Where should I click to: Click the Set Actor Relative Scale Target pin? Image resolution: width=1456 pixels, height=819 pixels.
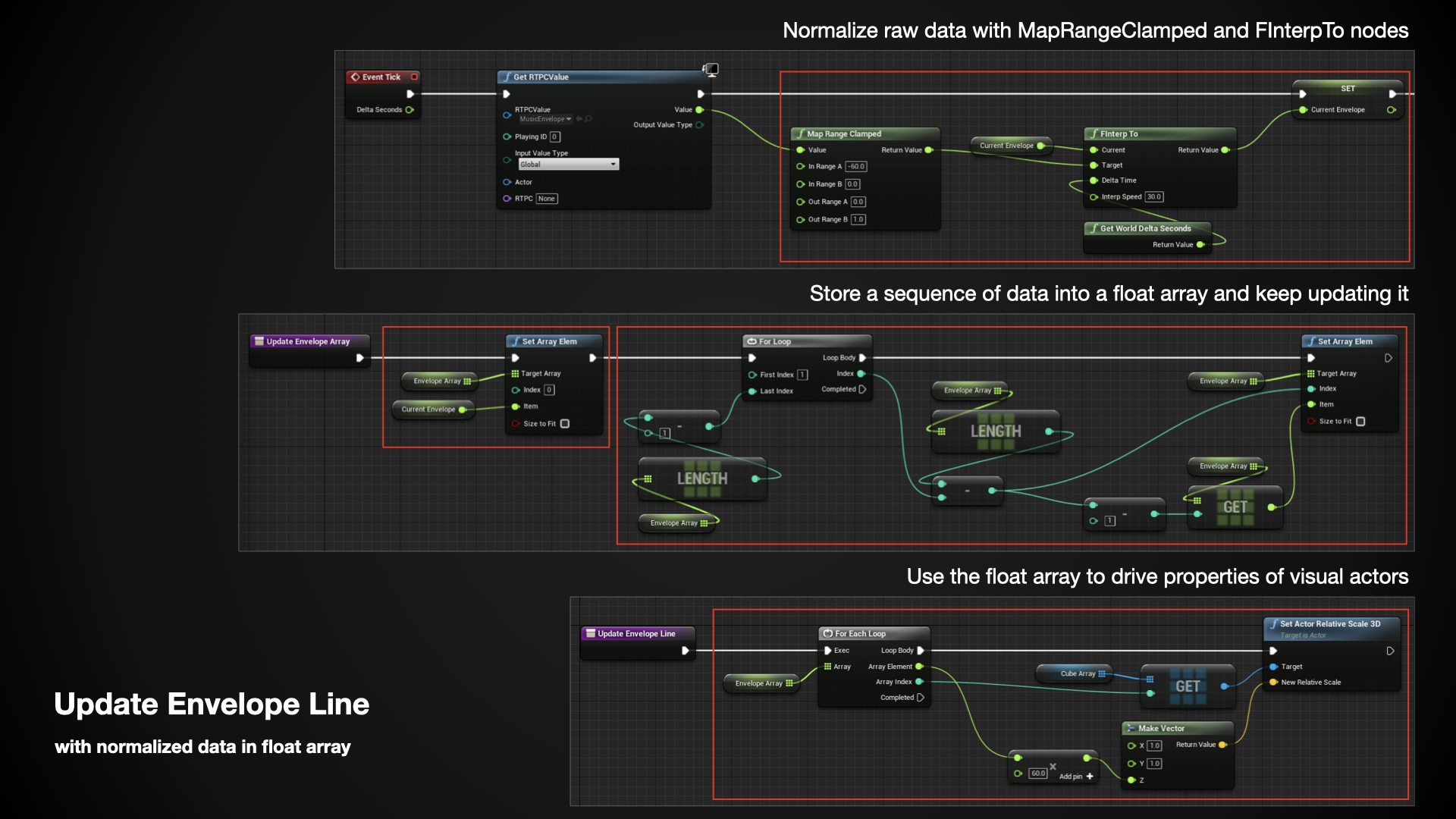click(x=1274, y=667)
